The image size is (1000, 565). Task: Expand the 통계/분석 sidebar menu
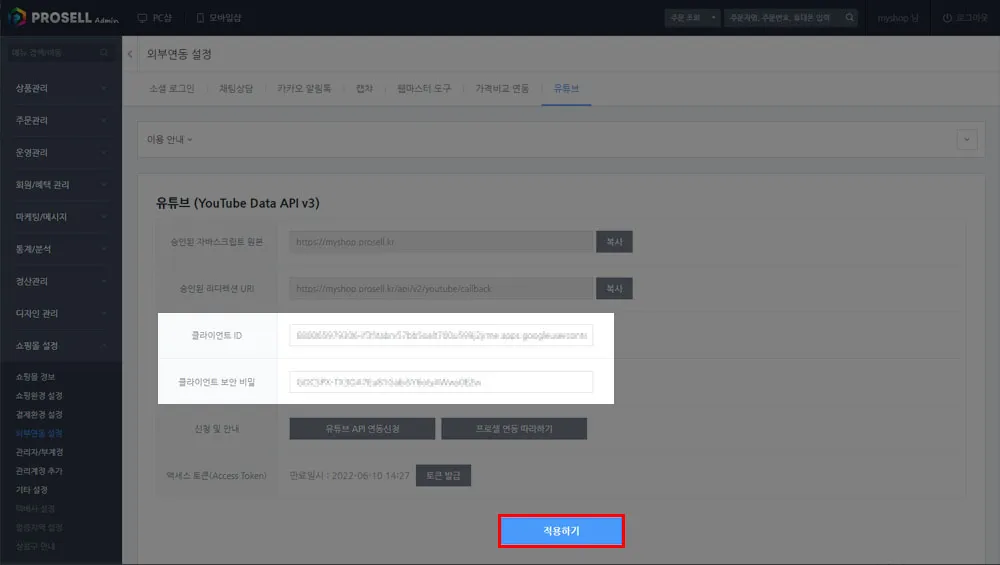[x=61, y=249]
